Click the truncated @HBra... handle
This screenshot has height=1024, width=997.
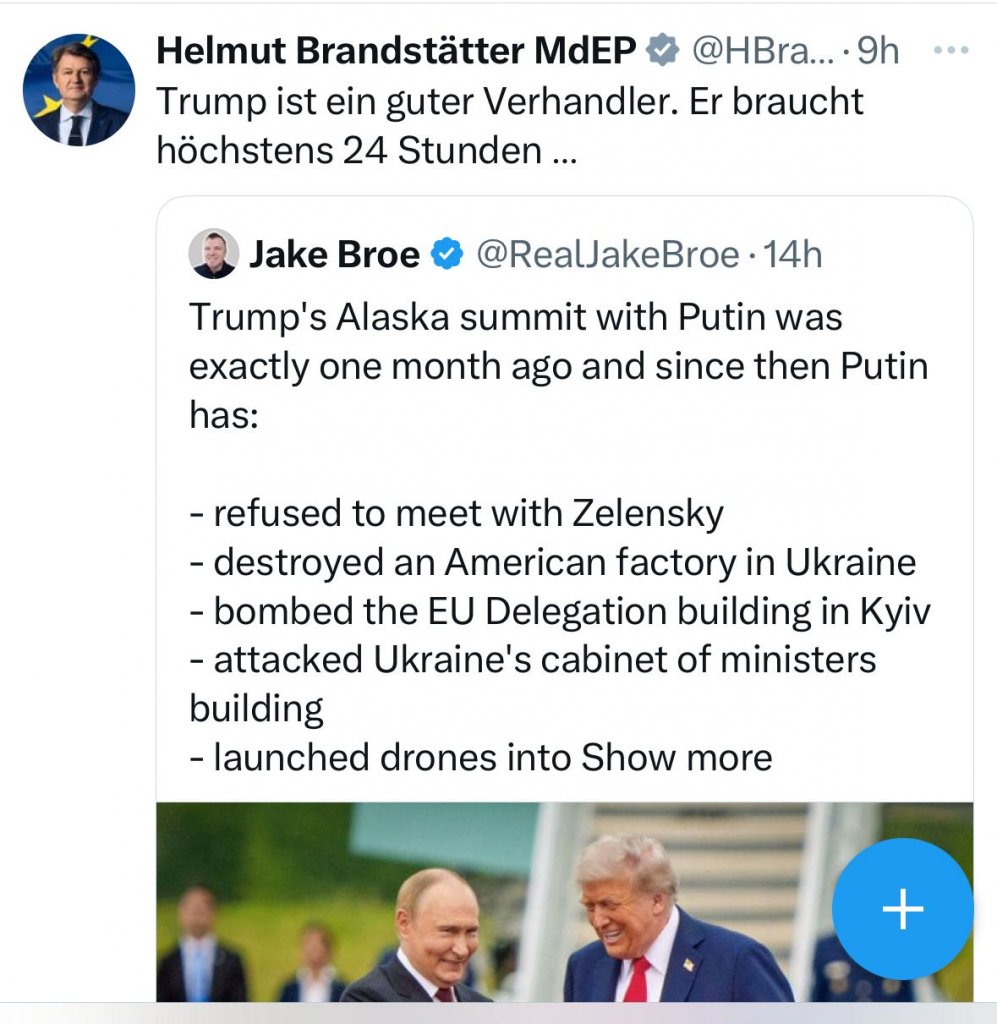[x=755, y=51]
